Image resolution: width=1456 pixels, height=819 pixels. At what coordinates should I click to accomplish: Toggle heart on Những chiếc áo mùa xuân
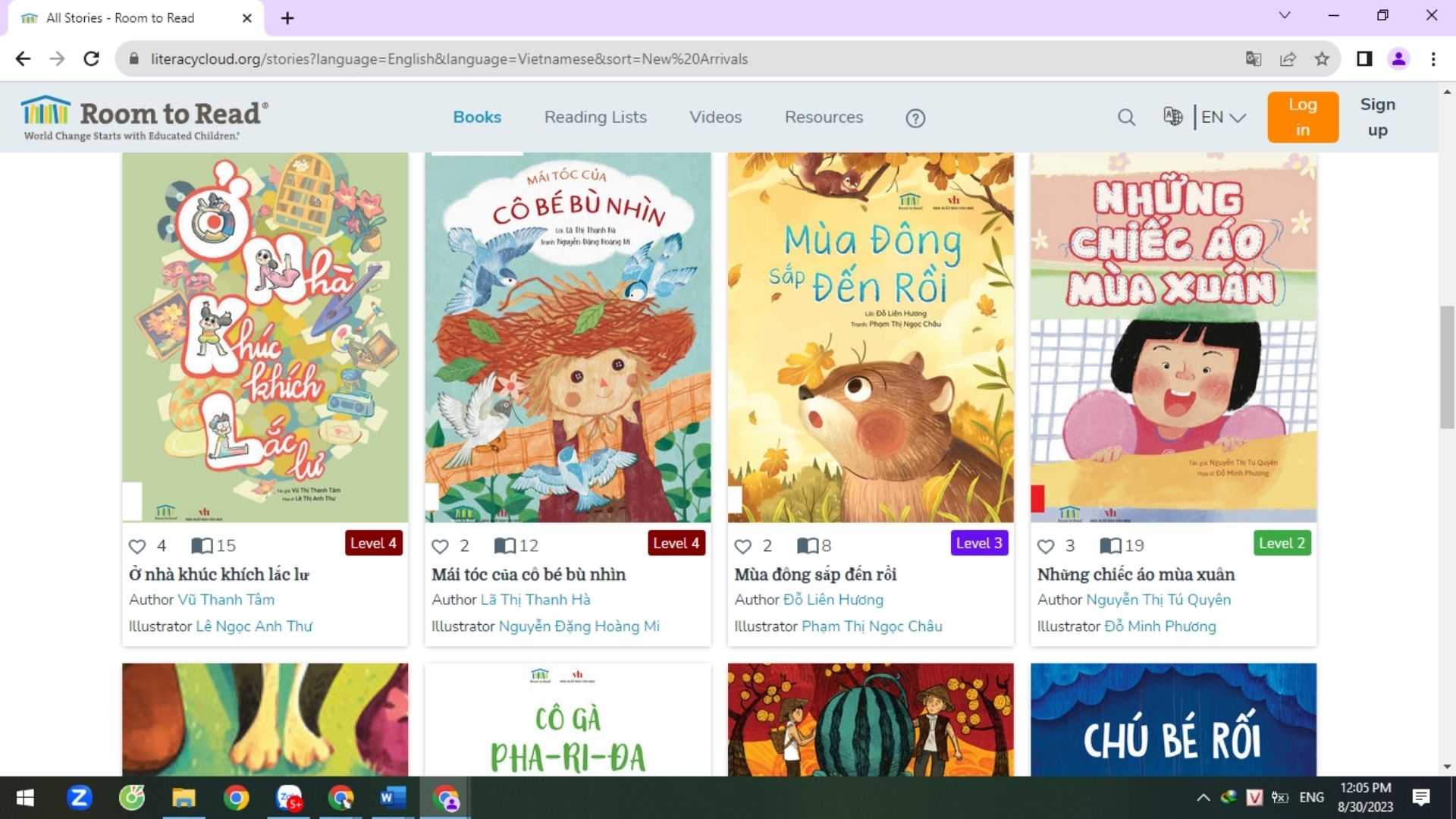[x=1046, y=546]
